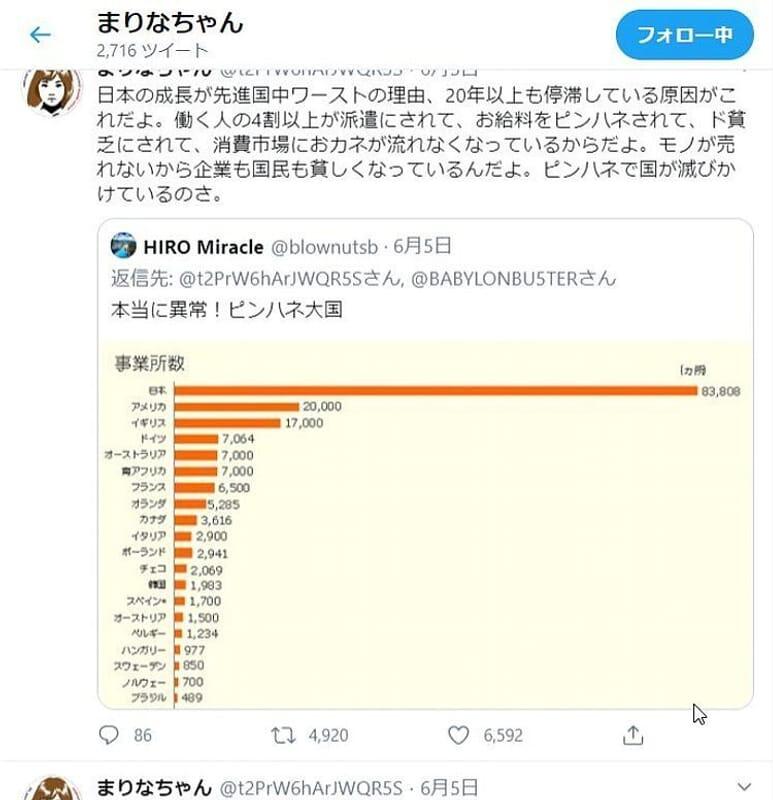This screenshot has width=773, height=800.
Task: Open the @blownutsb handle link
Action: (x=325, y=247)
